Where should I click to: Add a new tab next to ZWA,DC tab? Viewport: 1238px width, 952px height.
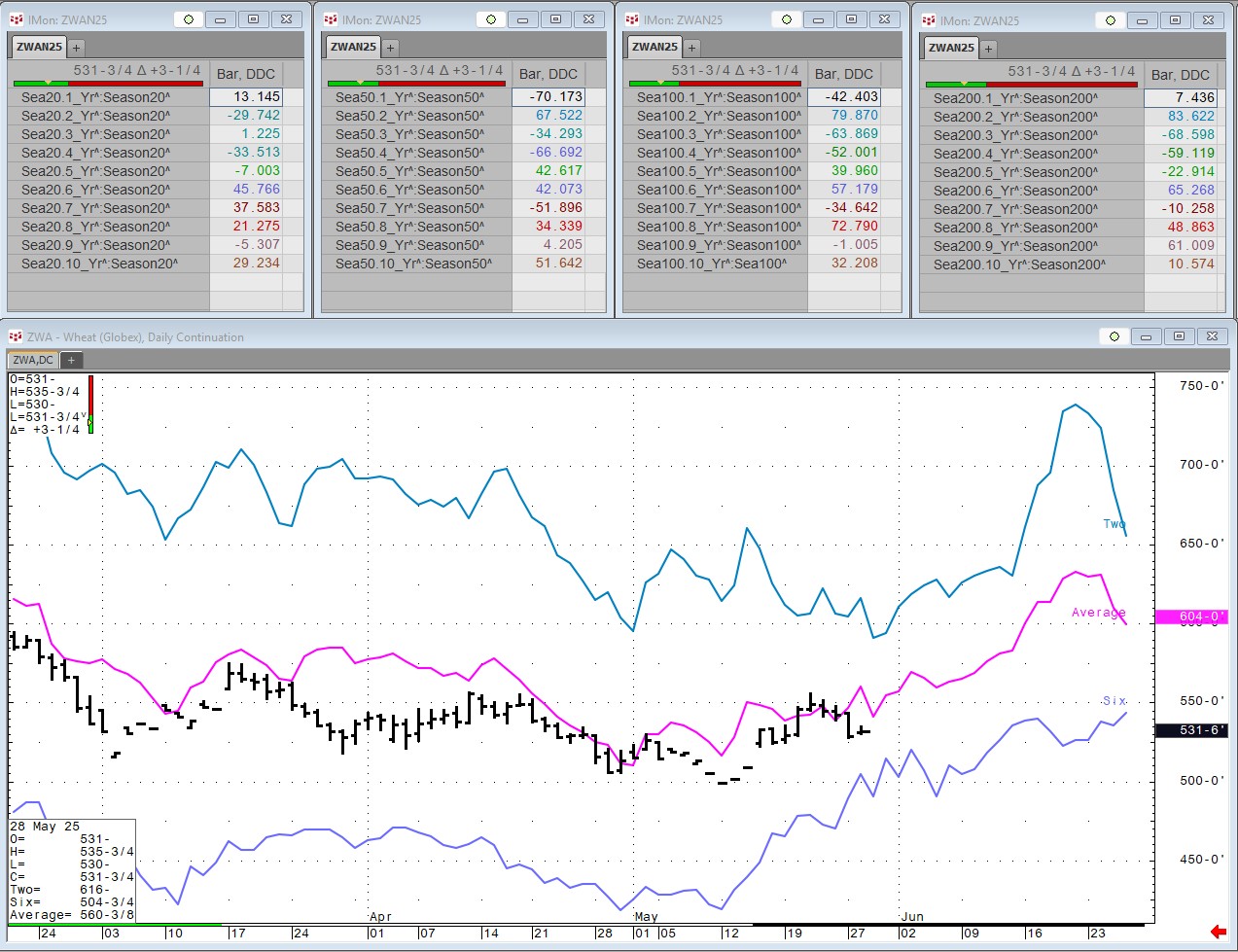[x=71, y=360]
